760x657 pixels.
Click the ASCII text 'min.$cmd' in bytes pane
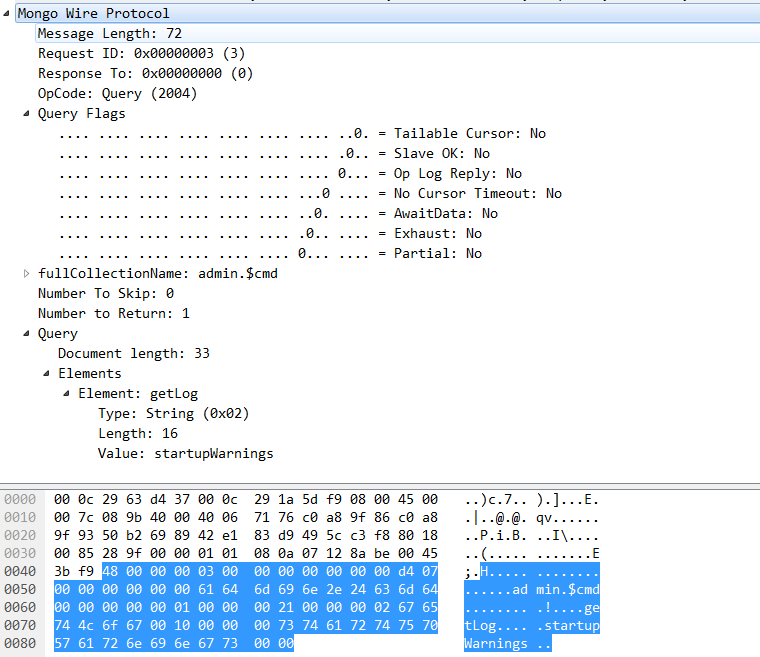(x=568, y=589)
